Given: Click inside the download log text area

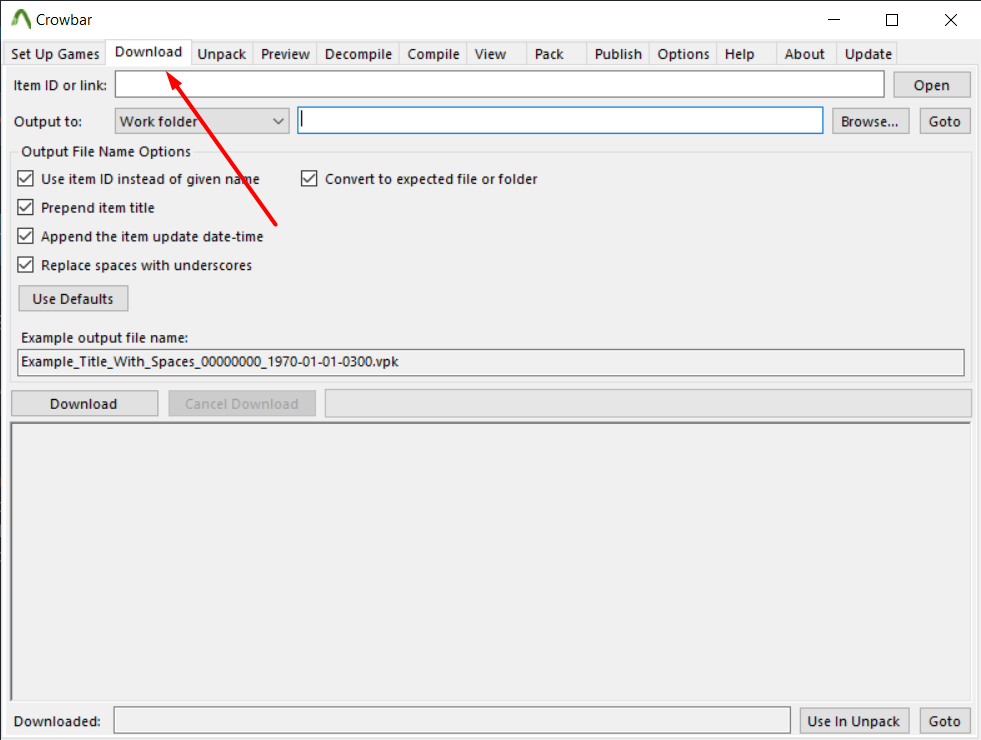Looking at the screenshot, I should (490, 561).
